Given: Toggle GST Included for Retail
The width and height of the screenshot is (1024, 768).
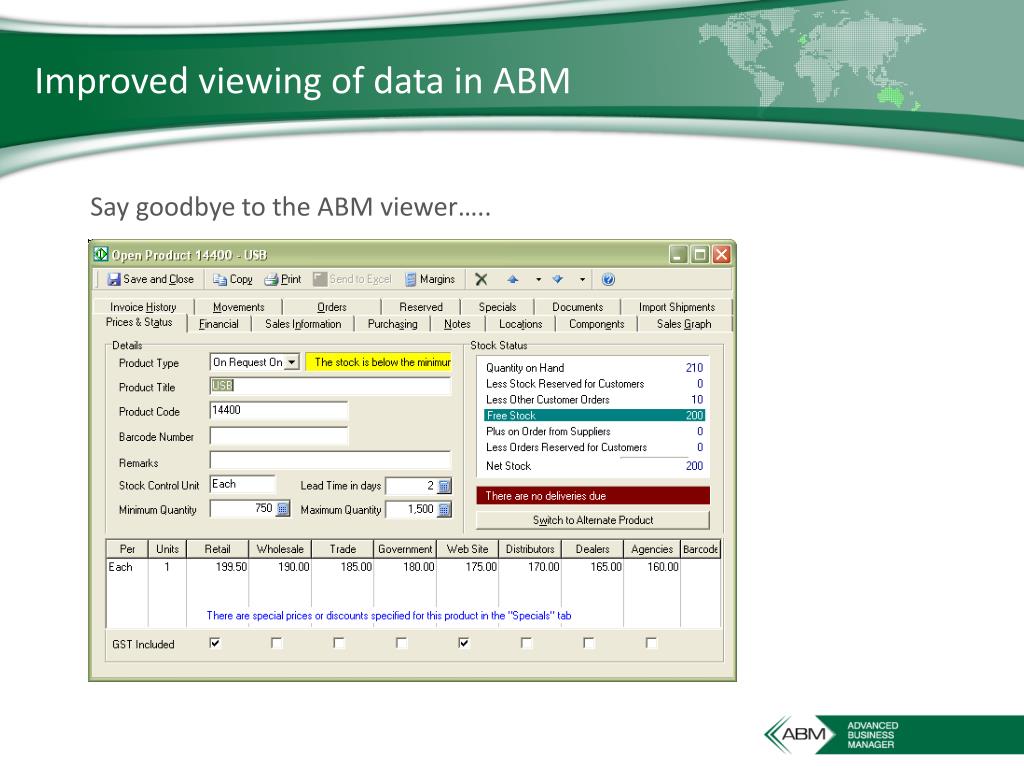Looking at the screenshot, I should click(x=215, y=643).
